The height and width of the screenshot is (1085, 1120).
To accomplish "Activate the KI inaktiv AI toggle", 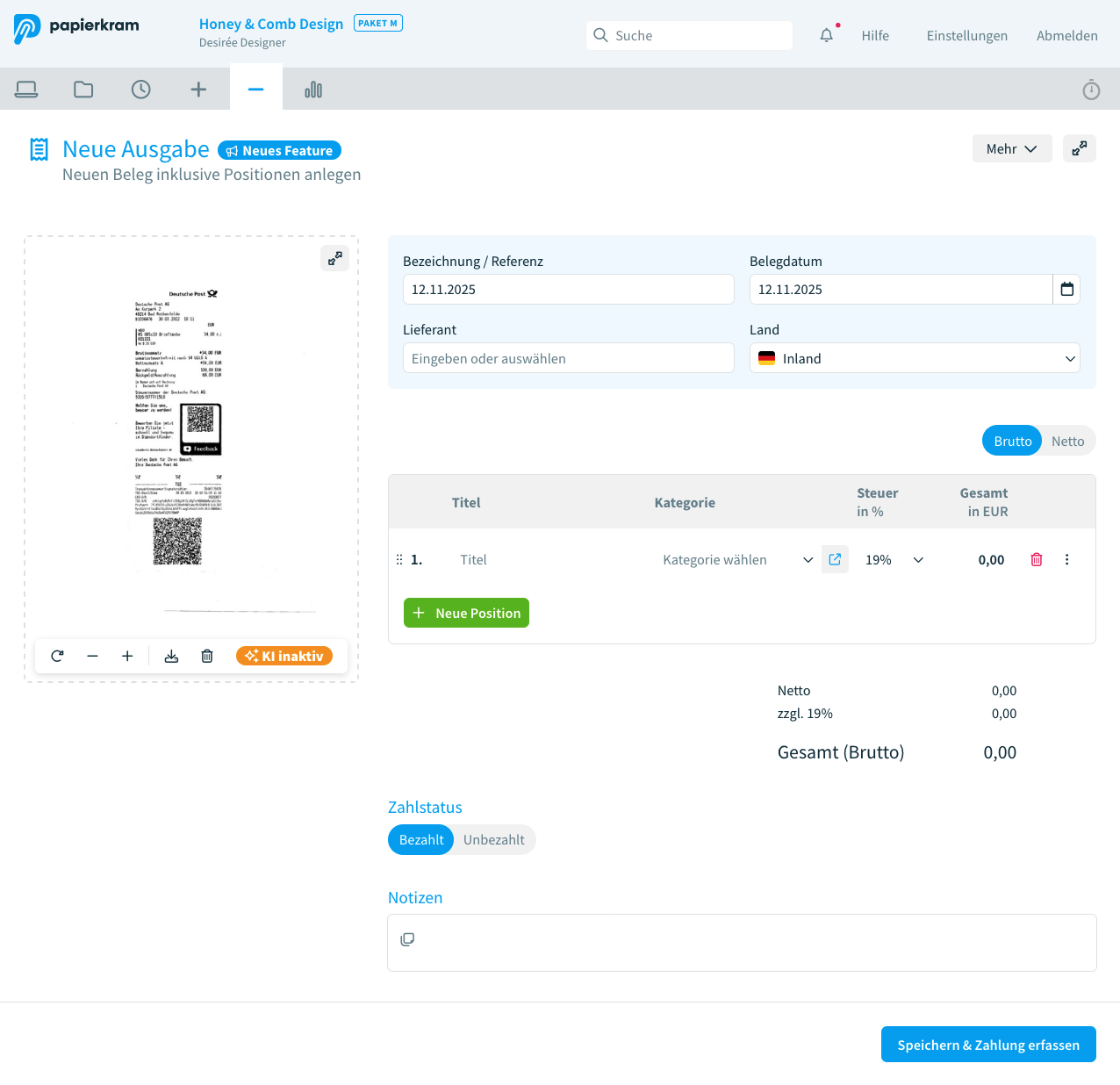I will click(x=284, y=655).
